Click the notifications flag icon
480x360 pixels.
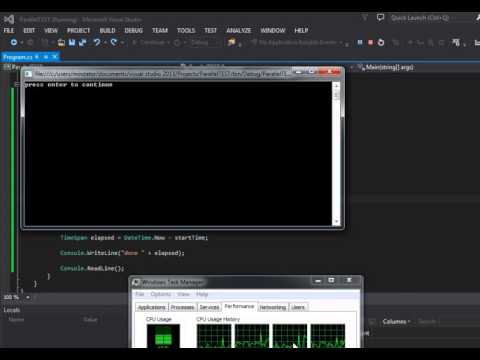pos(365,18)
